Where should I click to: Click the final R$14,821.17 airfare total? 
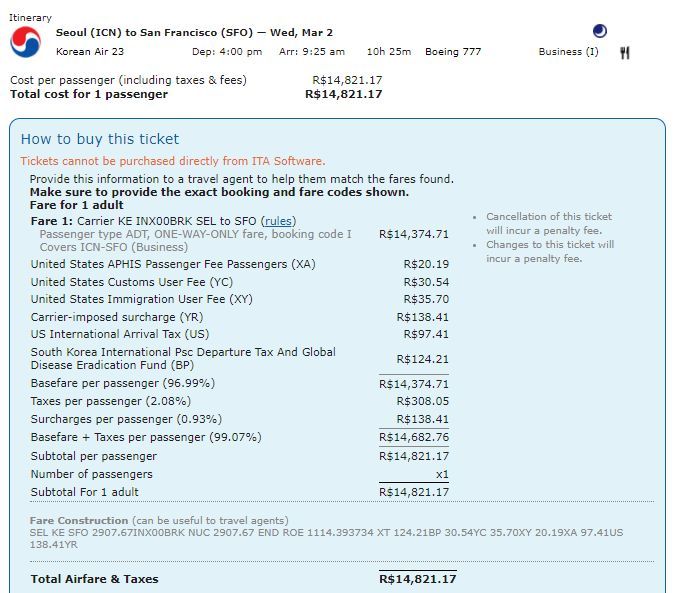point(418,579)
